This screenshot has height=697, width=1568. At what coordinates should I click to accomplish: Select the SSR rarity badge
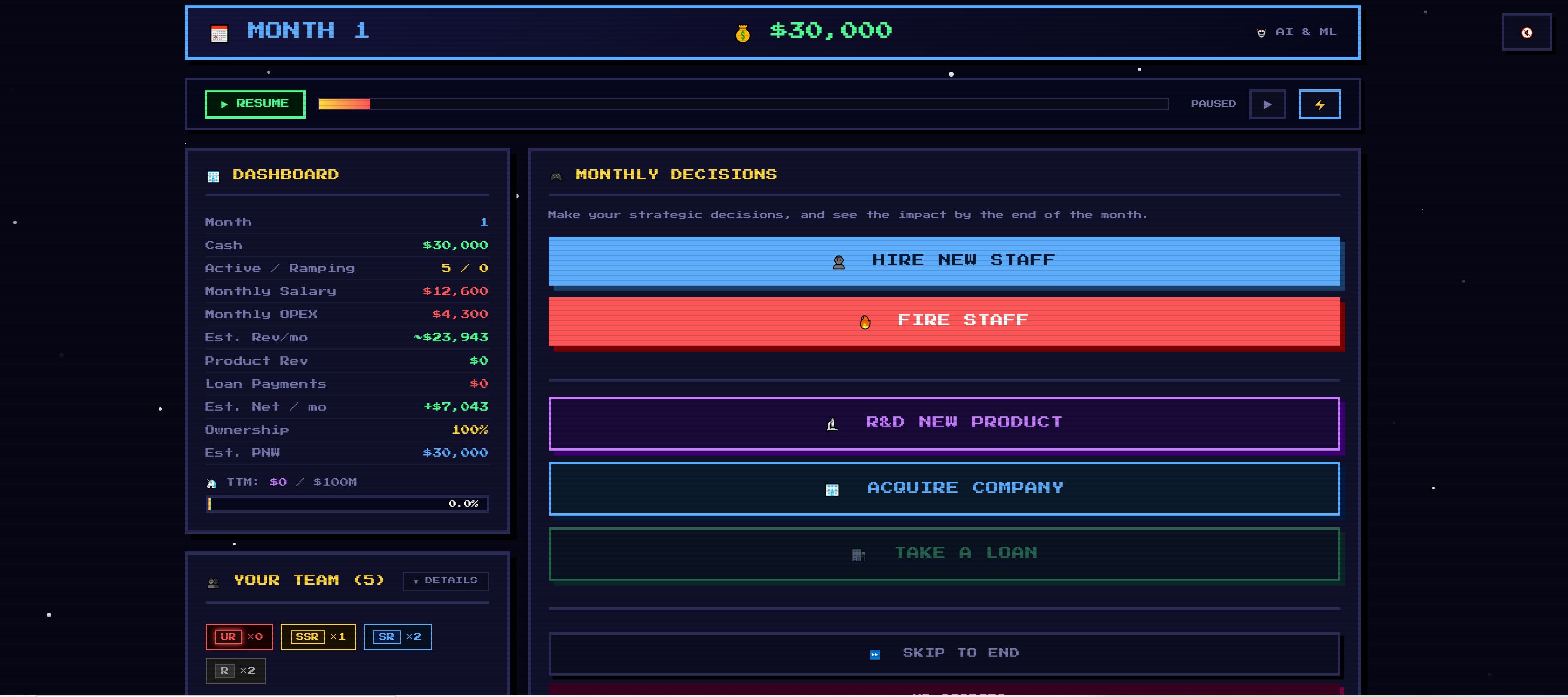[x=318, y=637]
